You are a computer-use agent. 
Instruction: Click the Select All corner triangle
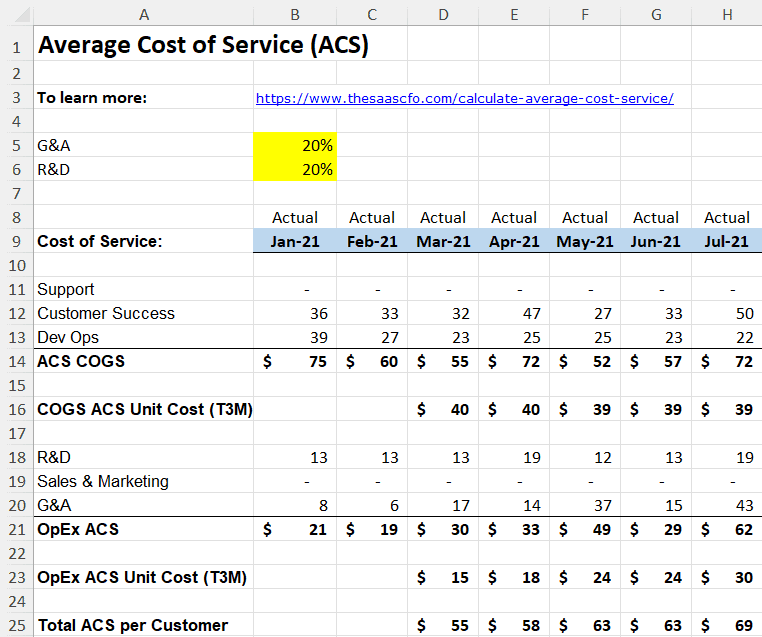(21, 14)
